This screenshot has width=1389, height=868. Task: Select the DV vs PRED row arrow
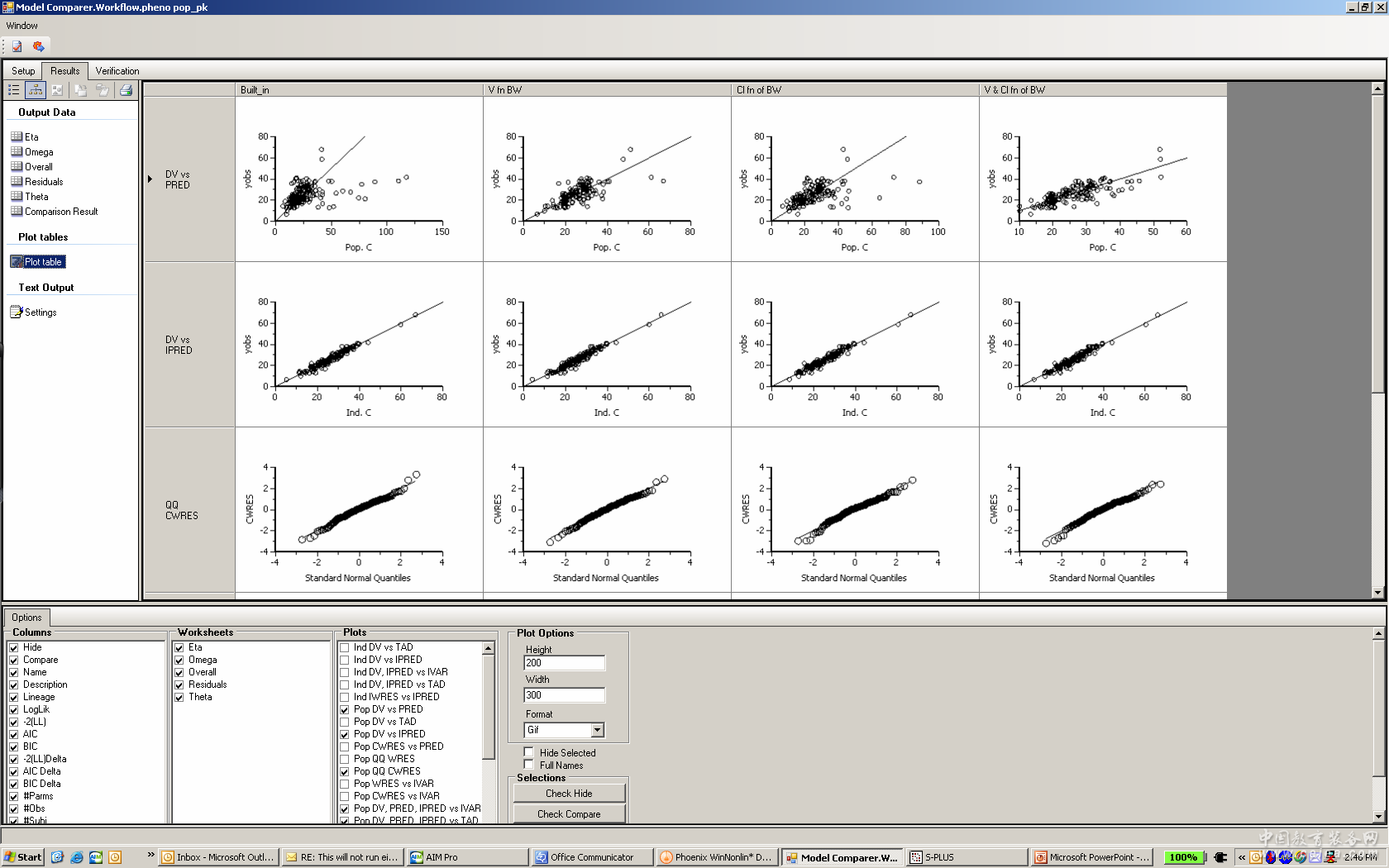click(150, 179)
